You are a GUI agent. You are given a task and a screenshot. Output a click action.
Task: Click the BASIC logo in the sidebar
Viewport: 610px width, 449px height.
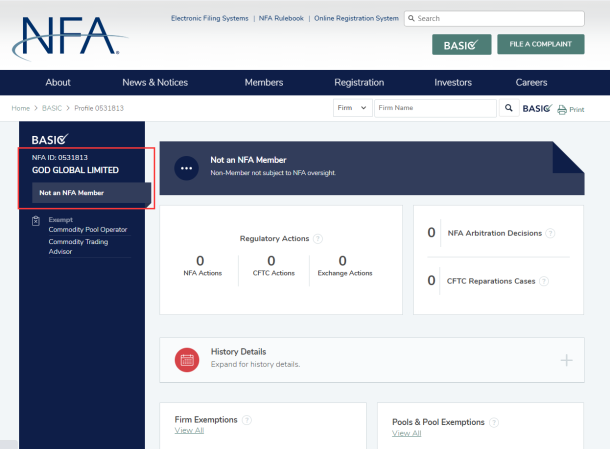click(x=50, y=139)
